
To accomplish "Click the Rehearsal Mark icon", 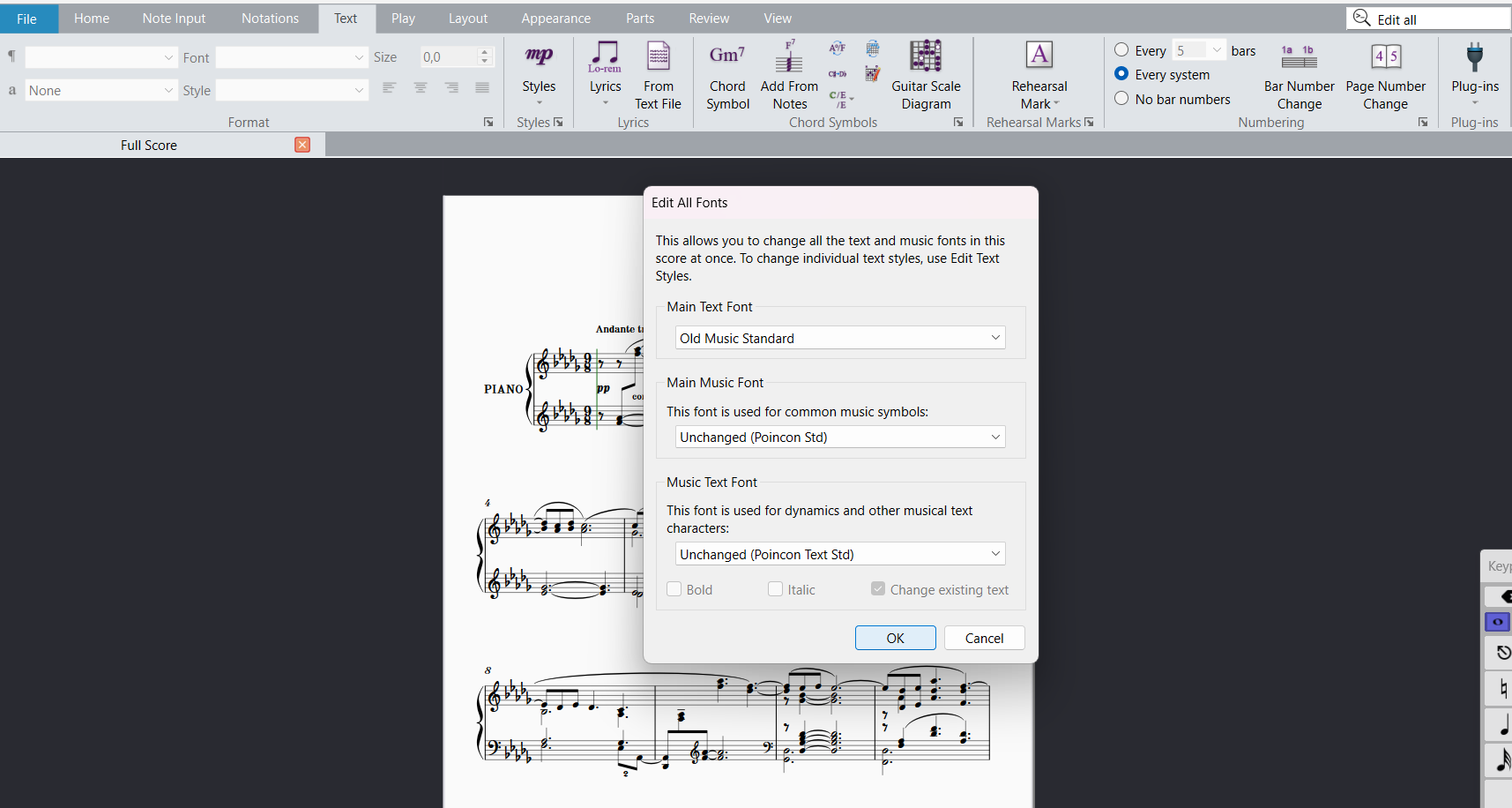I will click(x=1039, y=56).
